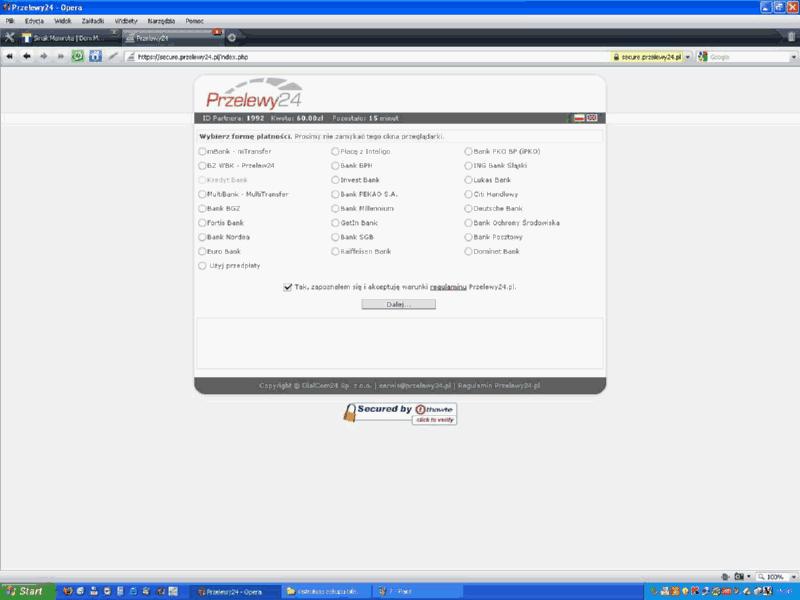The image size is (800, 600).
Task: Open Opera panels wrench icon
Action: (10, 38)
